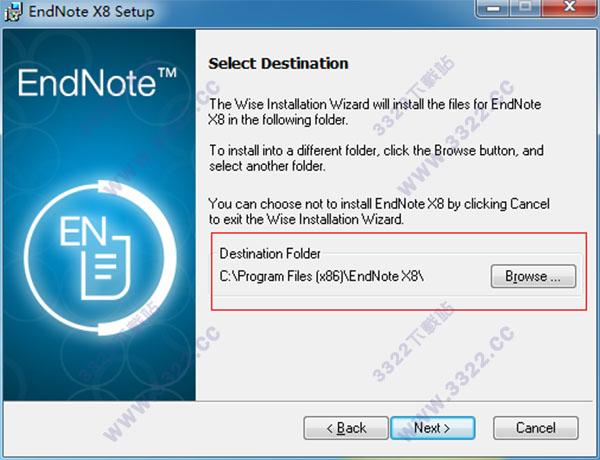The image size is (600, 460).
Task: Cancel the EndNote X8 installation
Action: click(536, 428)
